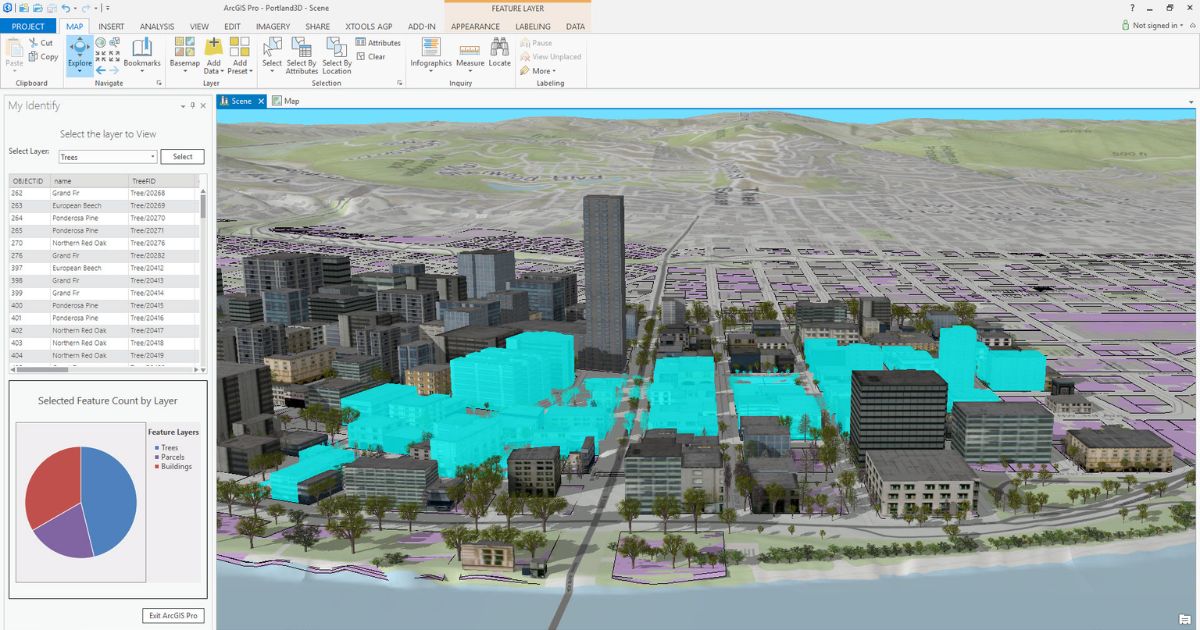Open the PROJECT tab
This screenshot has width=1200, height=630.
coord(28,26)
